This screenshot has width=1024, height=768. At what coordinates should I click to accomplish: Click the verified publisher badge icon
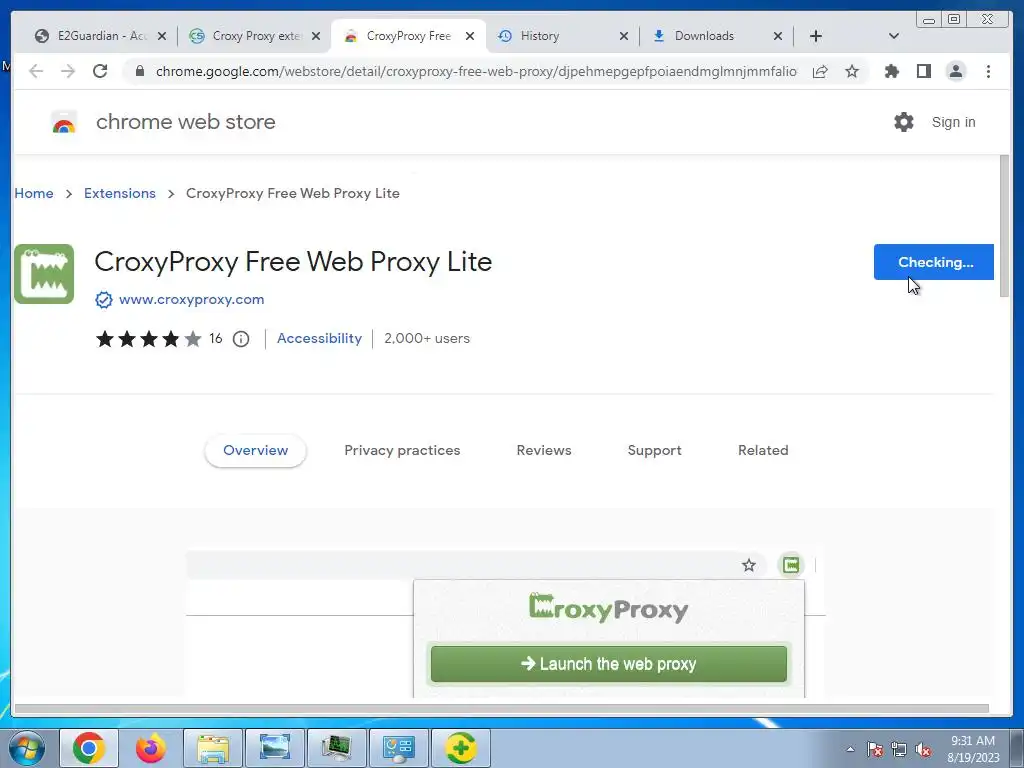click(x=104, y=300)
